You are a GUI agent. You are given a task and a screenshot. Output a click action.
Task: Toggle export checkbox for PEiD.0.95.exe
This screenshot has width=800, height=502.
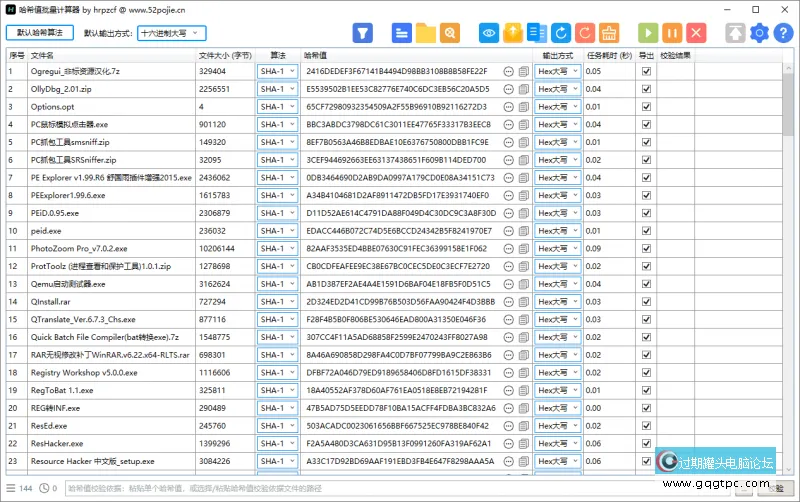pos(646,213)
